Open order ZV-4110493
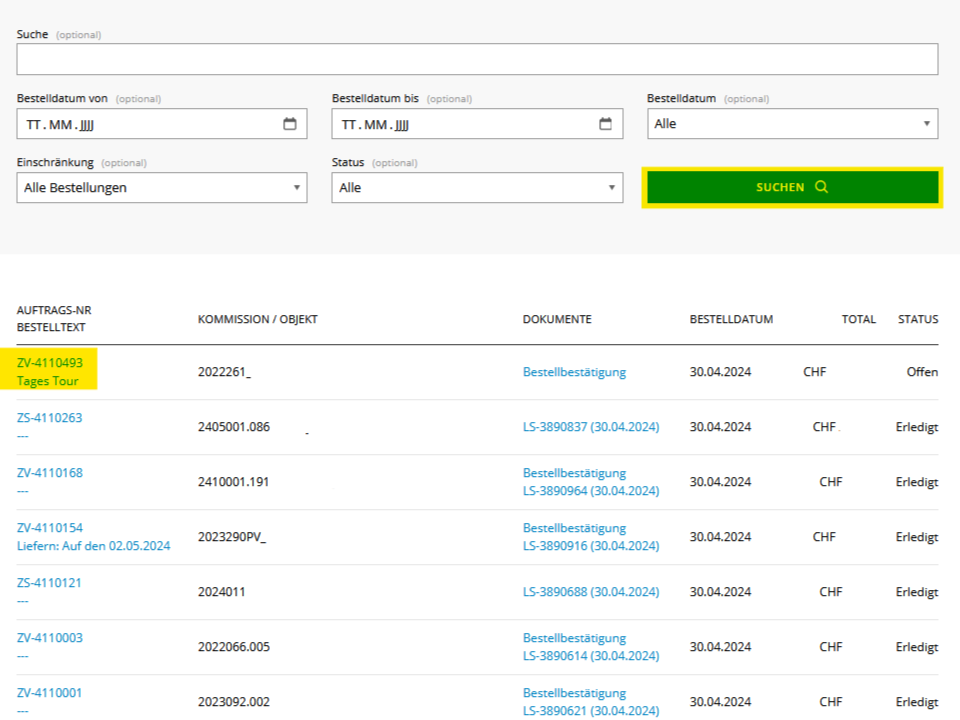 pyautogui.click(x=50, y=362)
